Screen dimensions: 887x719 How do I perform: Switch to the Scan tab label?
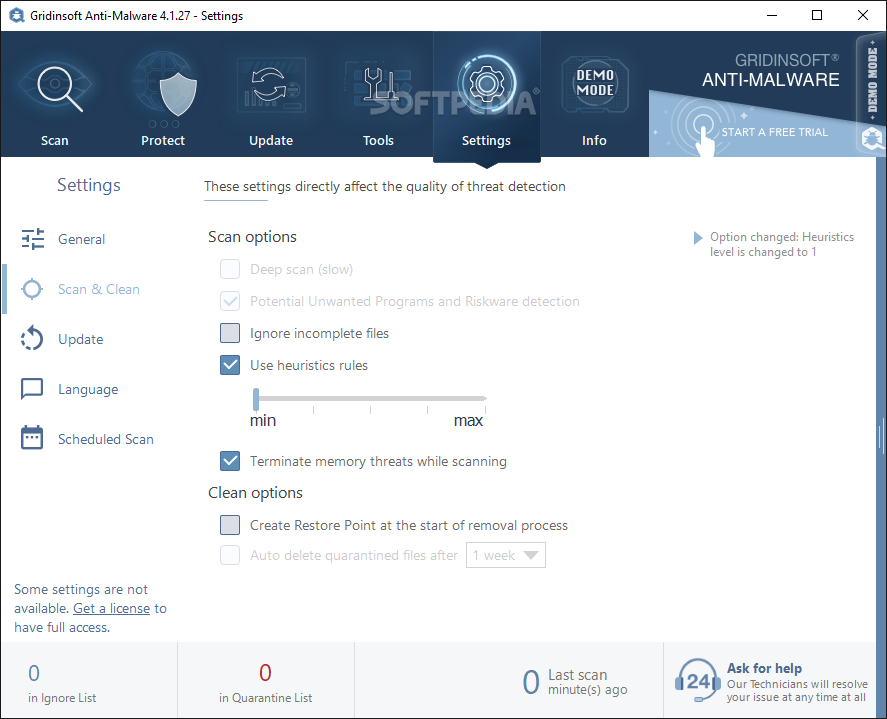55,141
